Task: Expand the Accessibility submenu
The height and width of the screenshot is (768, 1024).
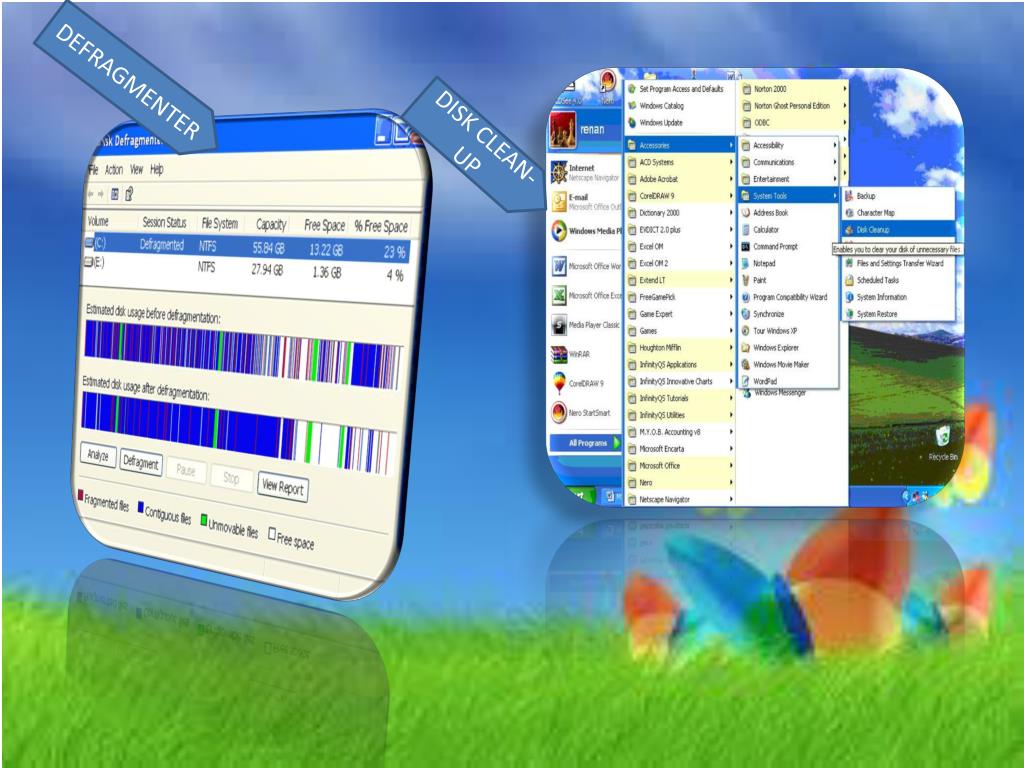Action: (788, 146)
